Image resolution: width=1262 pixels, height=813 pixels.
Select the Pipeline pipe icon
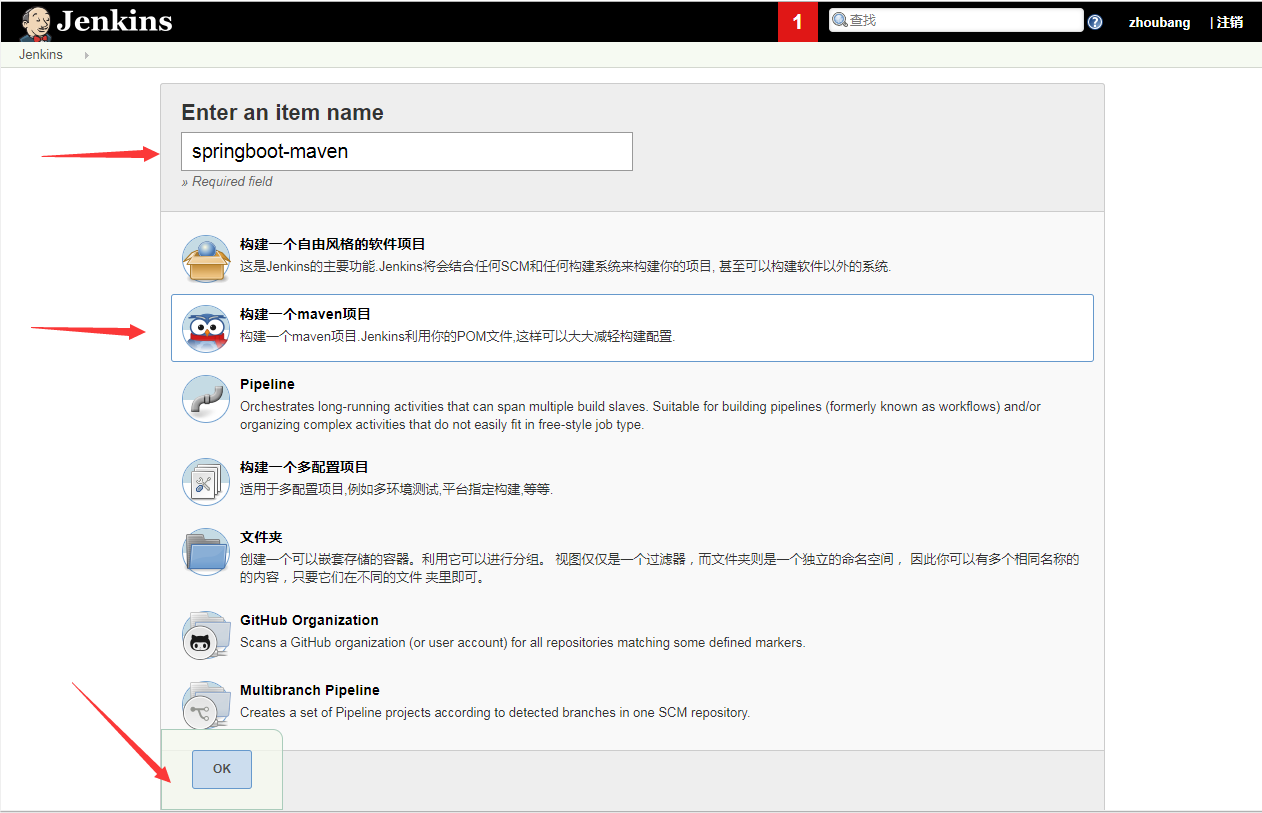(x=206, y=399)
